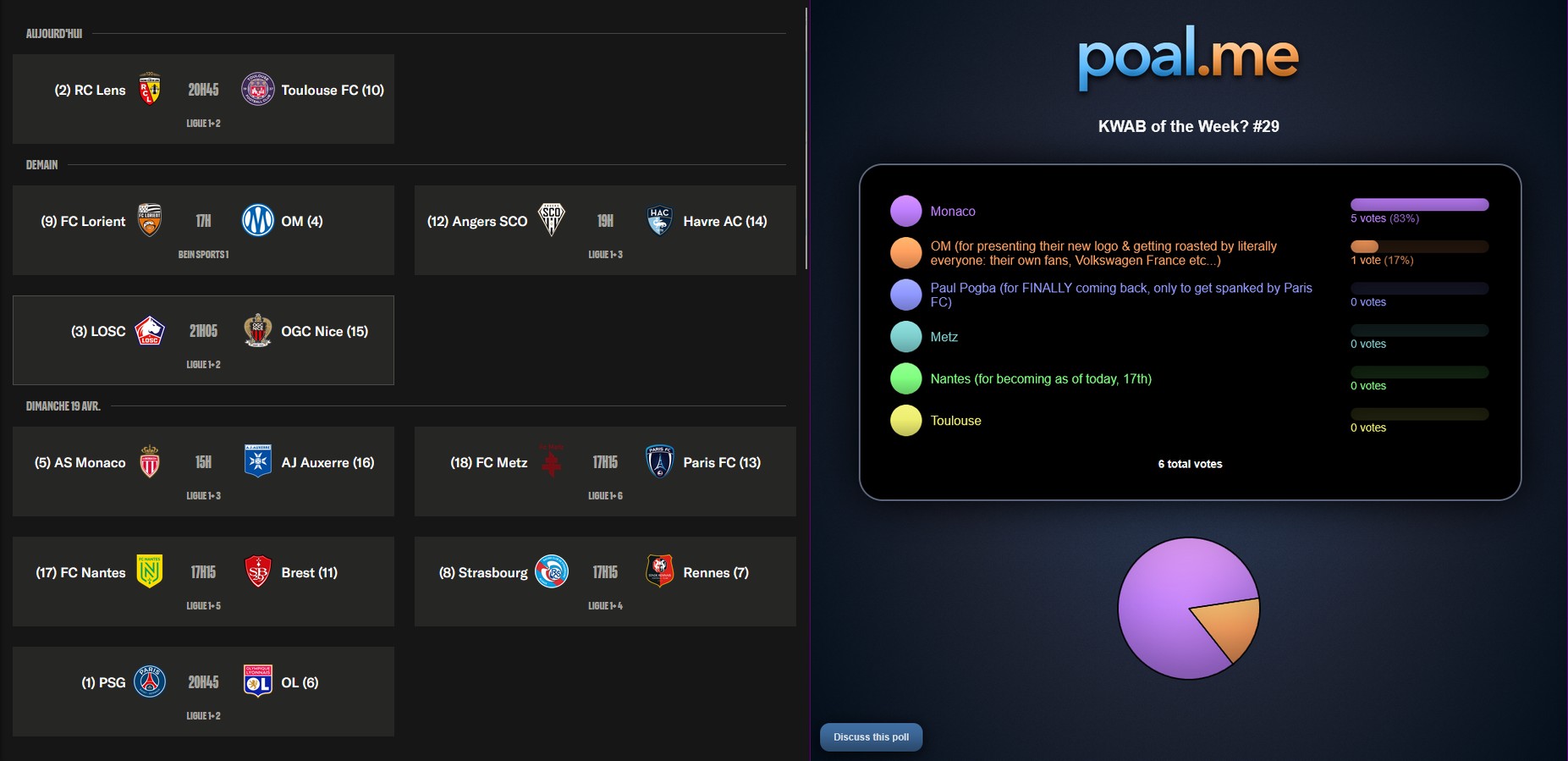Choose the green Nantes poll circle
1568x761 pixels.
click(905, 378)
